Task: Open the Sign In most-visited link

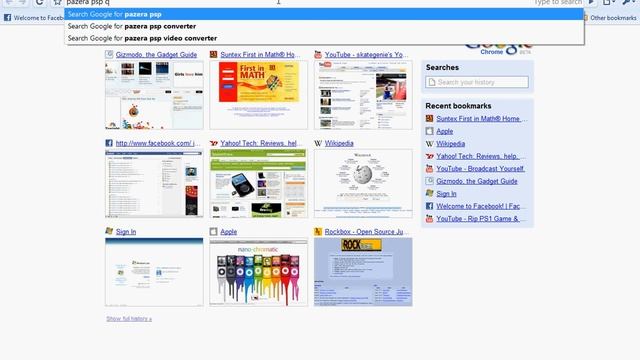Action: 126,232
